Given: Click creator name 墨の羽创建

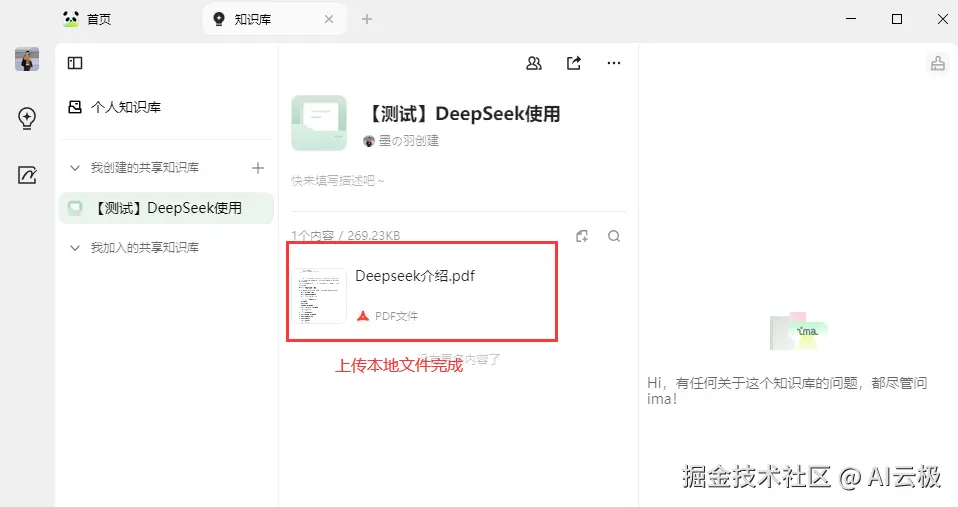Looking at the screenshot, I should (409, 140).
